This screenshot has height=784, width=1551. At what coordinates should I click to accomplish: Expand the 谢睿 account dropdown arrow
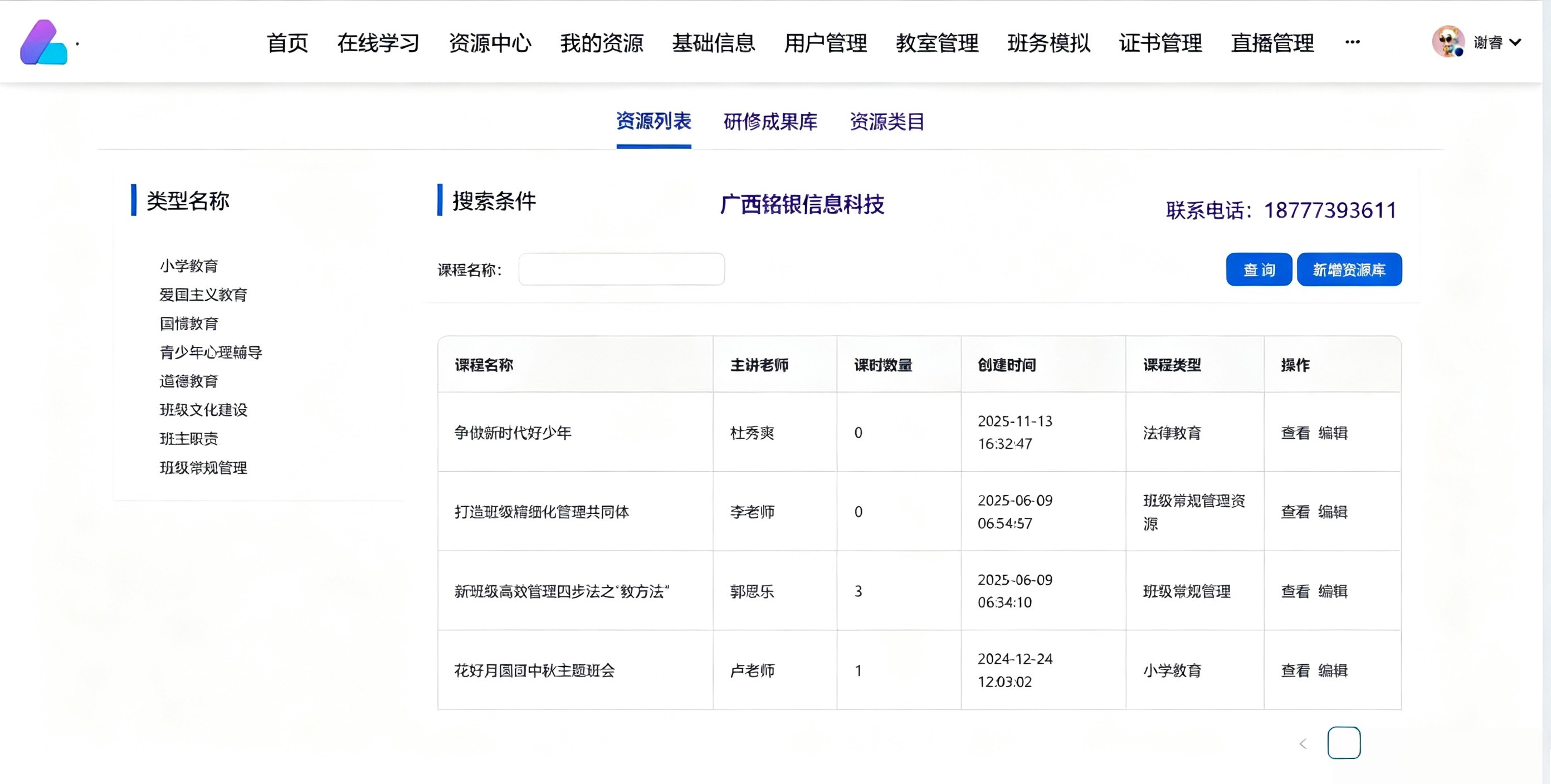pyautogui.click(x=1515, y=43)
